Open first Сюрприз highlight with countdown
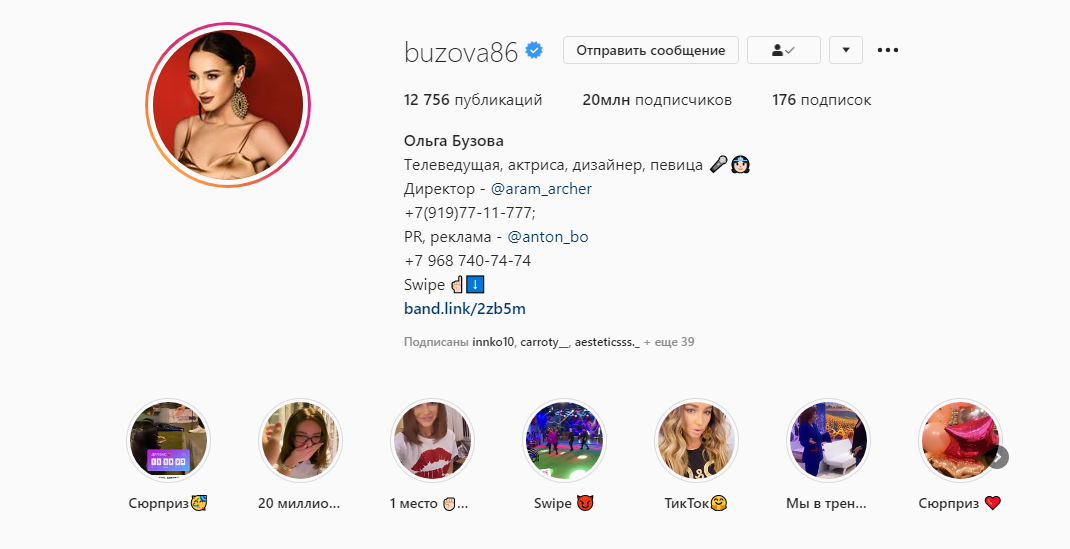Image resolution: width=1070 pixels, height=549 pixels. tap(169, 441)
